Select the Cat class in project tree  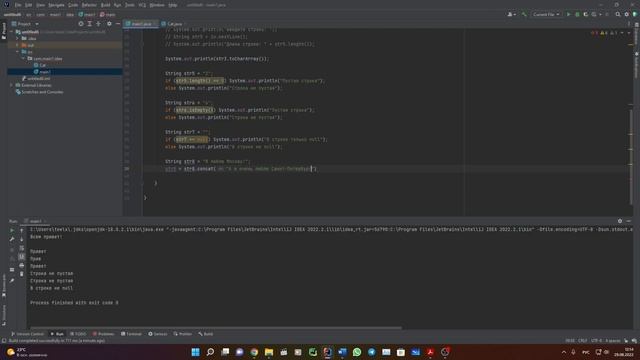pyautogui.click(x=40, y=65)
